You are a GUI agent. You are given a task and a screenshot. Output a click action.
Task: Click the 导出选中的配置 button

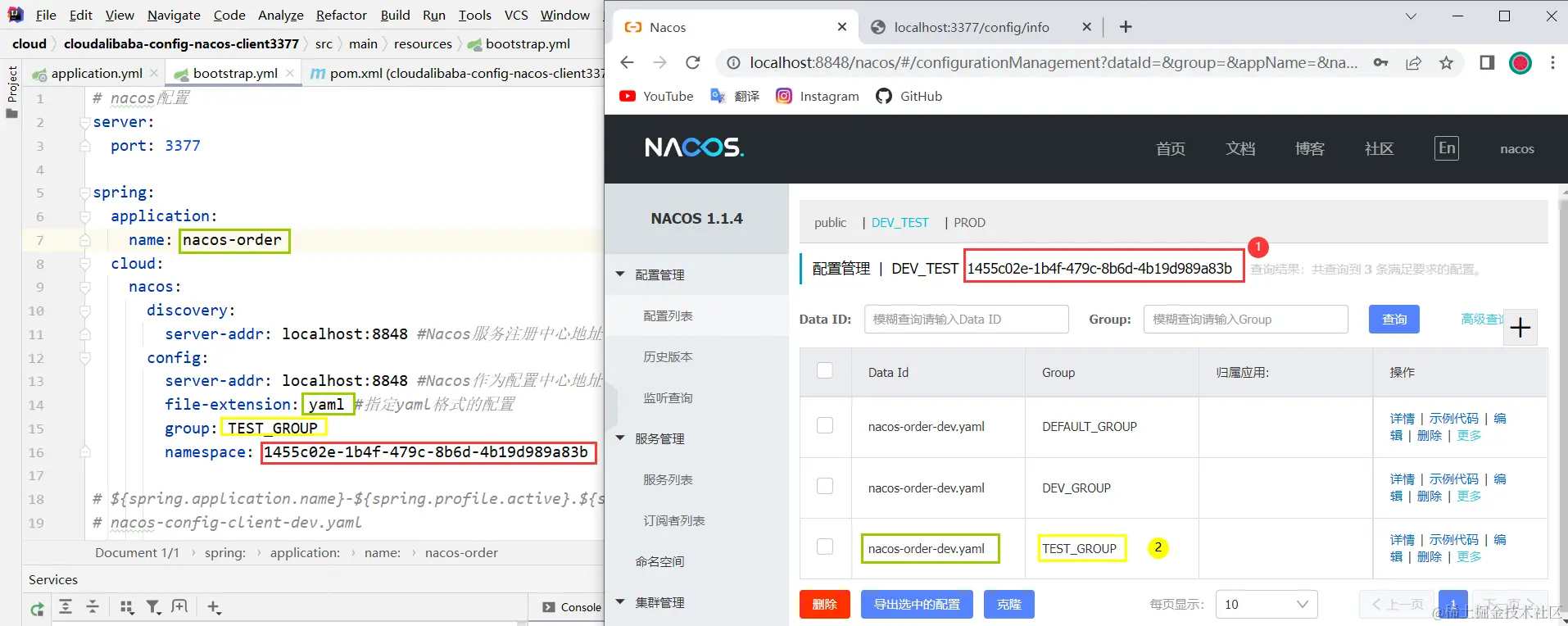[x=917, y=604]
